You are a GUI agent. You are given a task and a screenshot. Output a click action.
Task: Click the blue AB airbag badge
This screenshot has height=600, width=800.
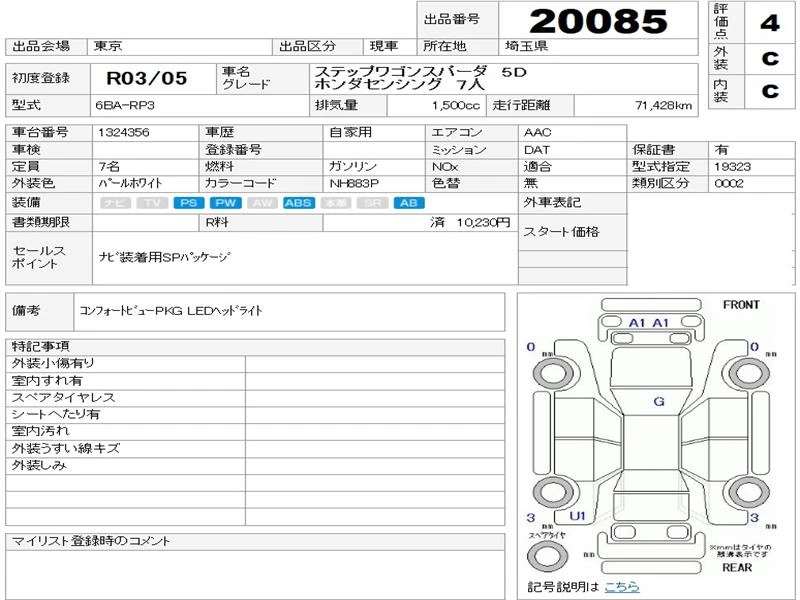click(x=408, y=203)
